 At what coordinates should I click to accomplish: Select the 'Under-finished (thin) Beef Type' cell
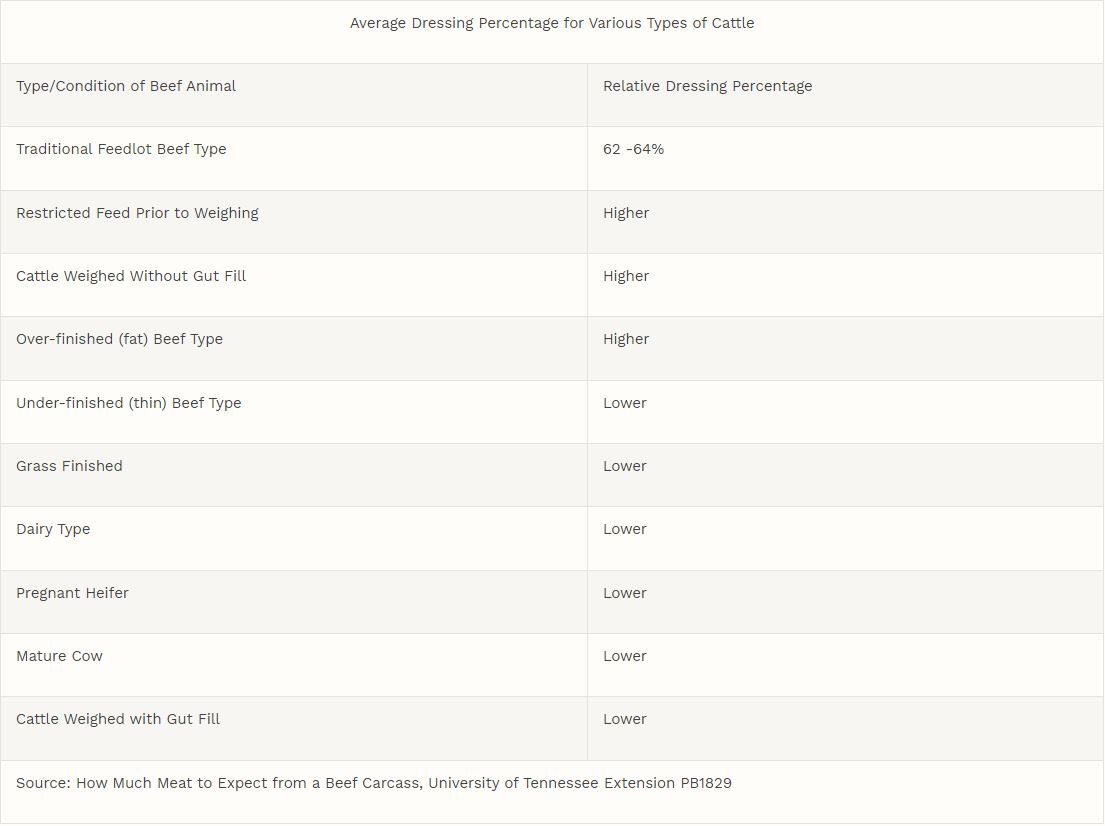click(x=128, y=403)
